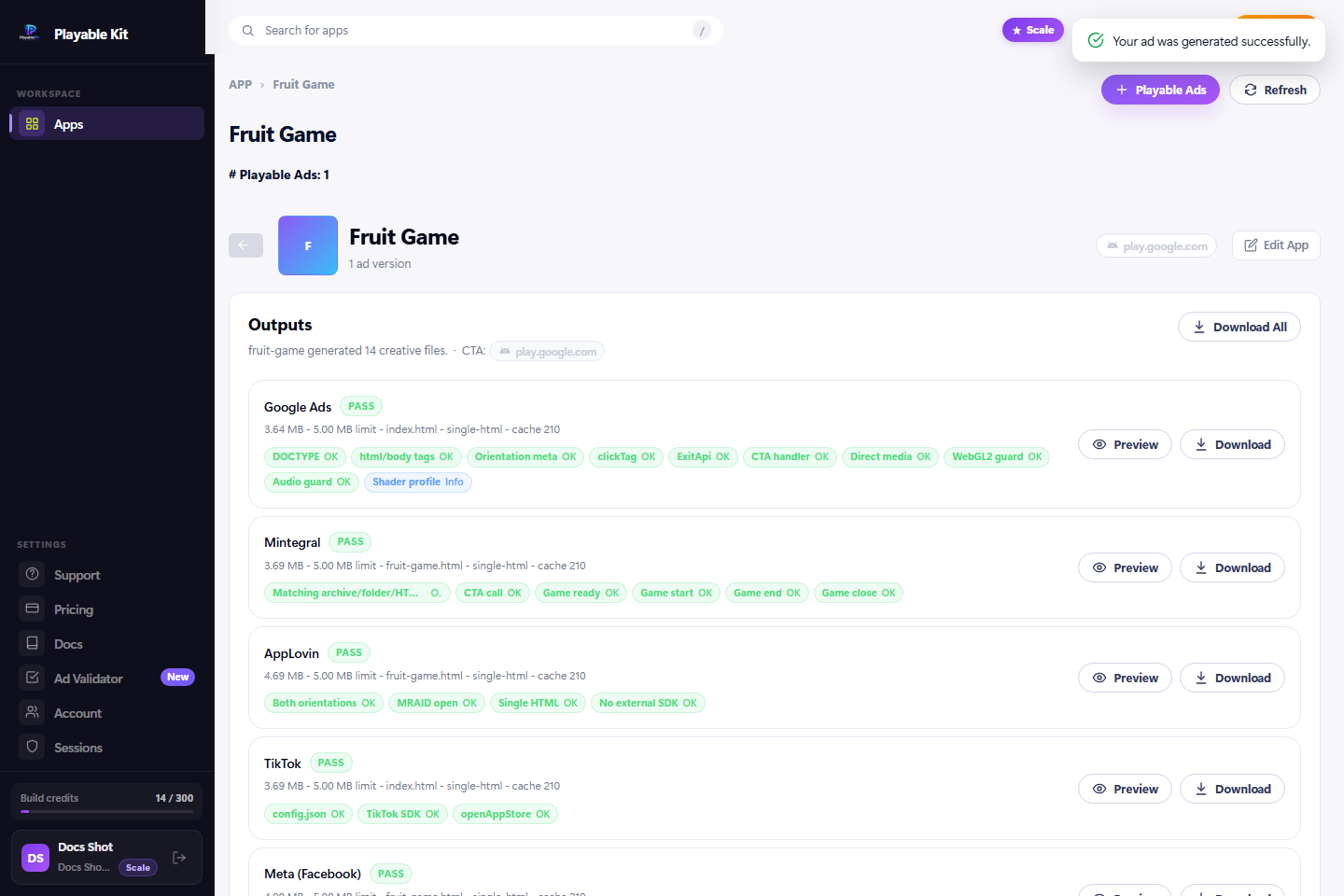Click the search magnifier icon
Screen dimensions: 1344x896
click(248, 31)
